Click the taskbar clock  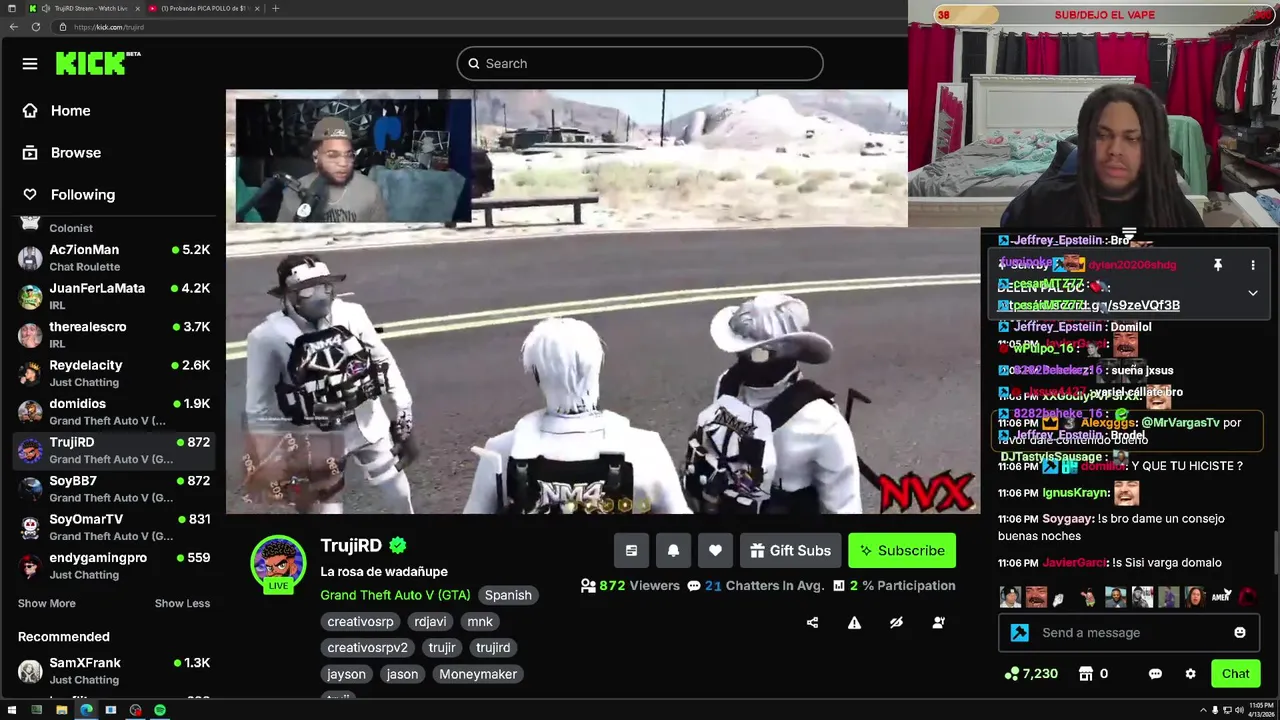[x=1260, y=710]
